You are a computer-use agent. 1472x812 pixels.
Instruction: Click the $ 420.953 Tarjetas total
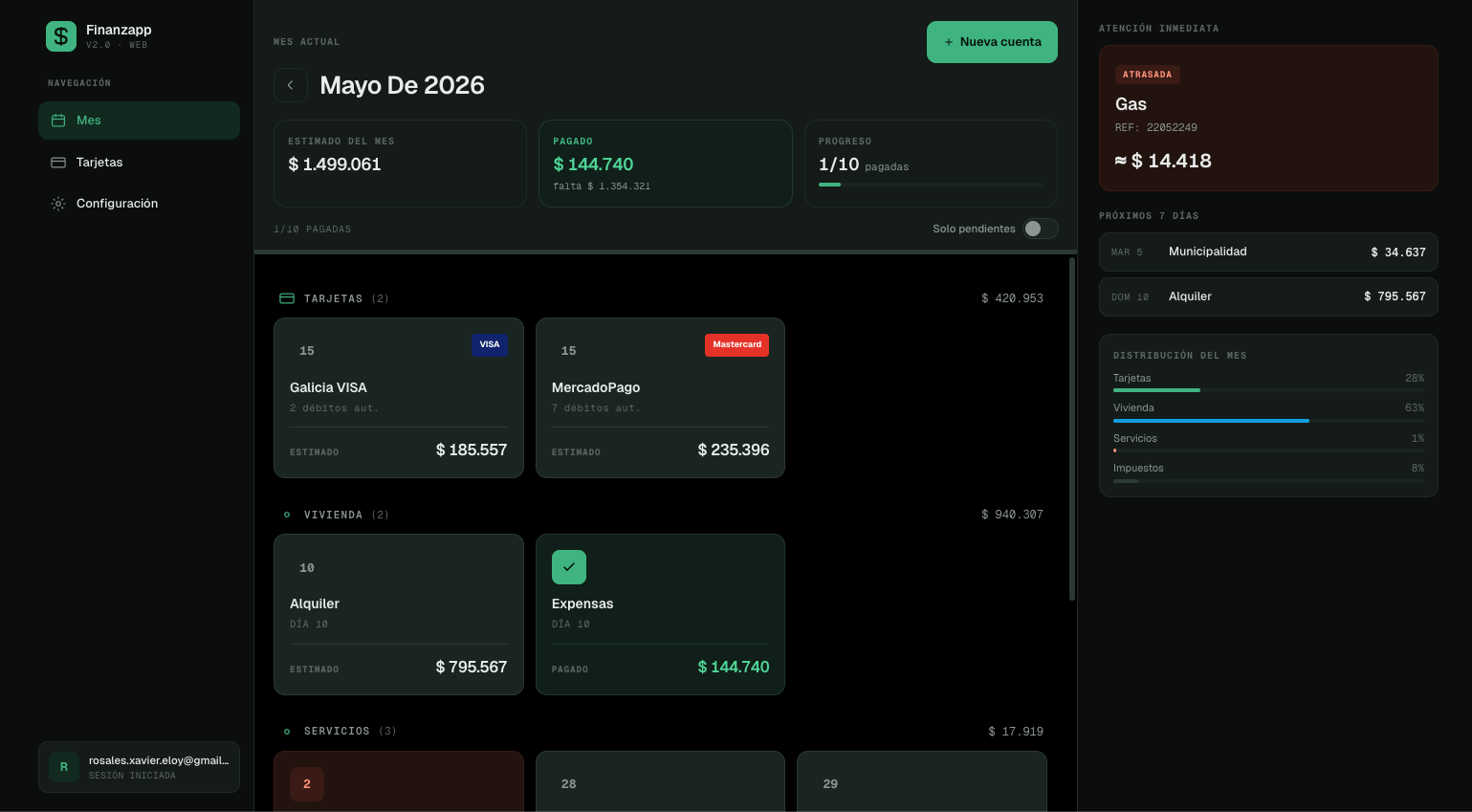point(1012,298)
